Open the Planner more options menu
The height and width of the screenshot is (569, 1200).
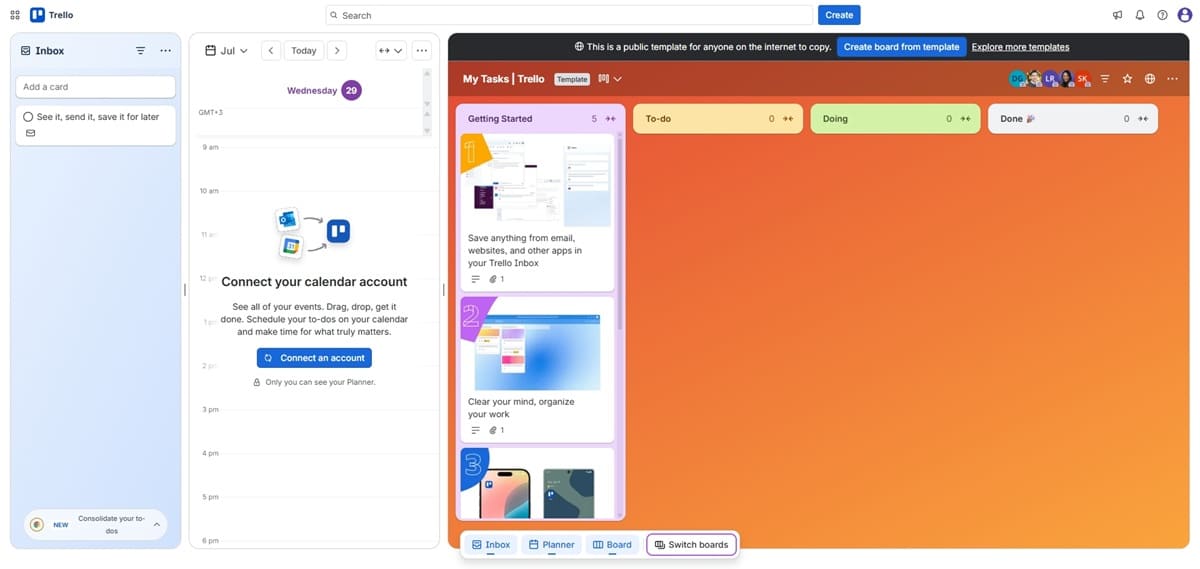[x=422, y=51]
